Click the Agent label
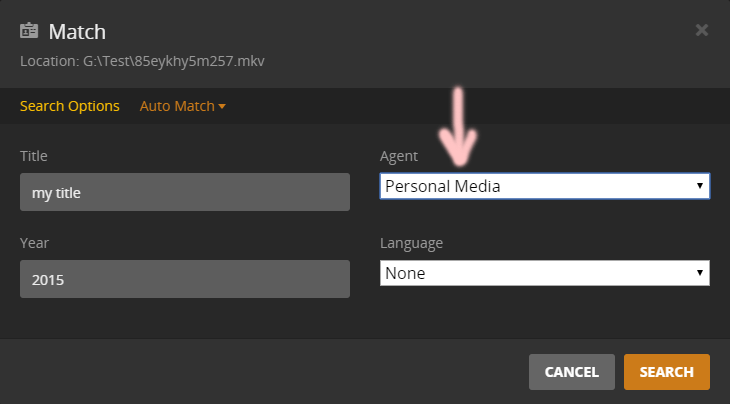 399,156
